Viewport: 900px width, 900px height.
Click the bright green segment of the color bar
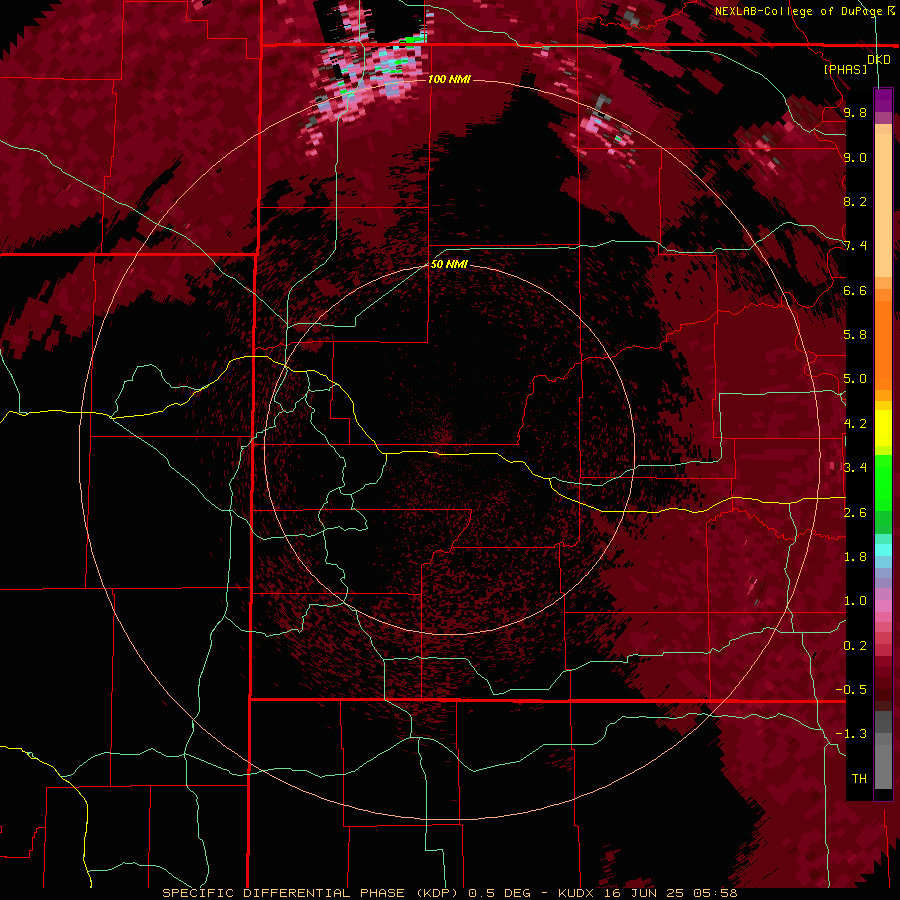coord(883,482)
